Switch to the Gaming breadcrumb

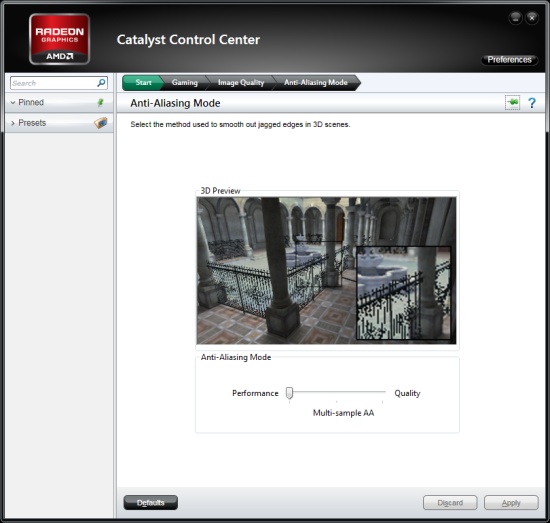pos(185,83)
